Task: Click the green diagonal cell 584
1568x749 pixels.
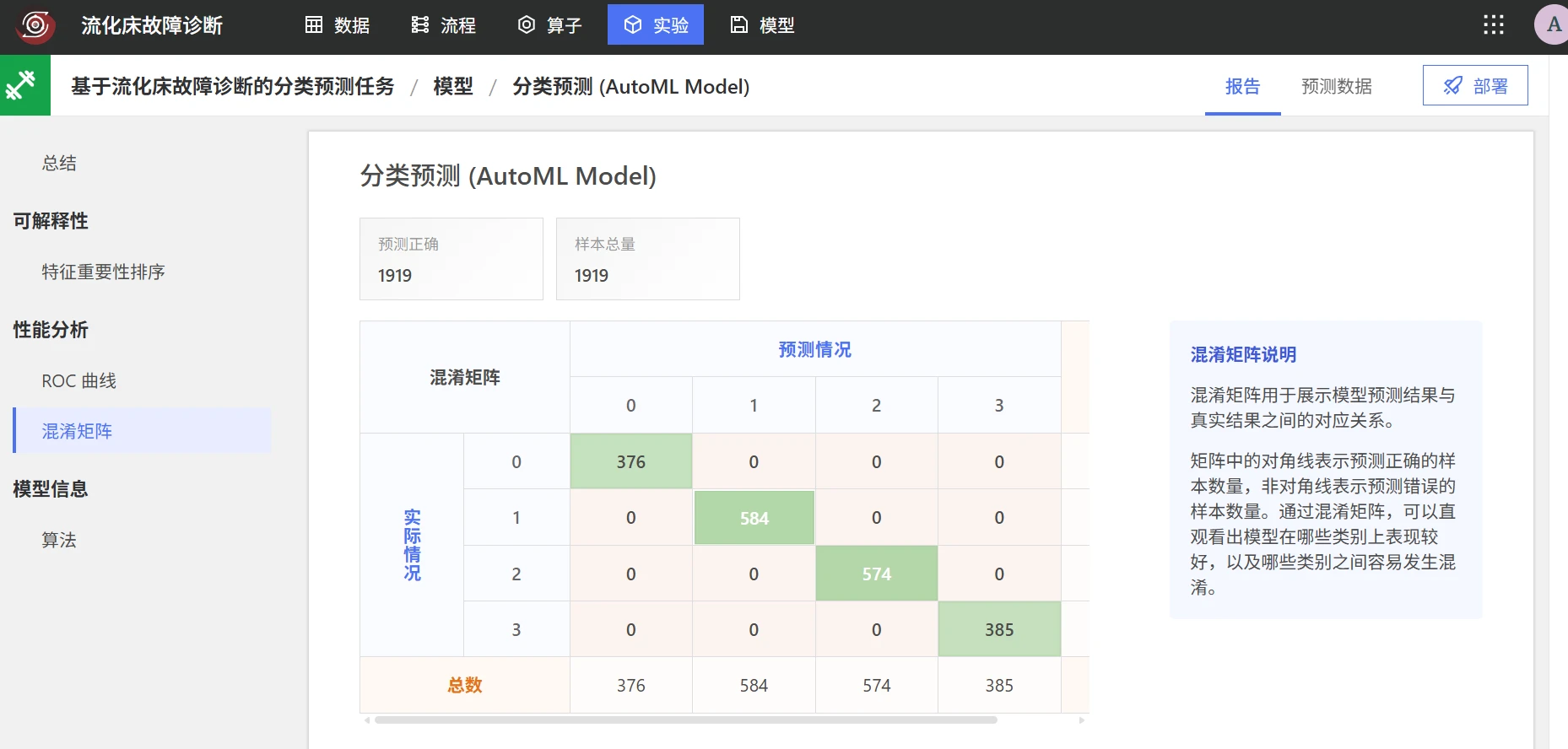Action: [754, 518]
